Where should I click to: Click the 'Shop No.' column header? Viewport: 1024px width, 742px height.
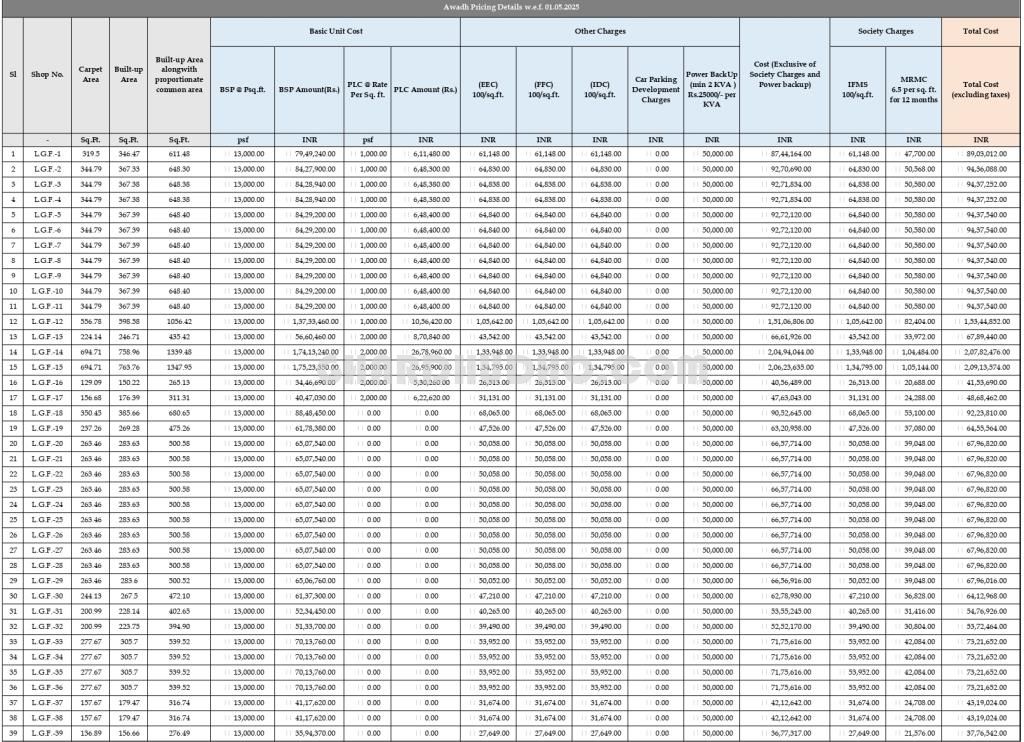(48, 74)
